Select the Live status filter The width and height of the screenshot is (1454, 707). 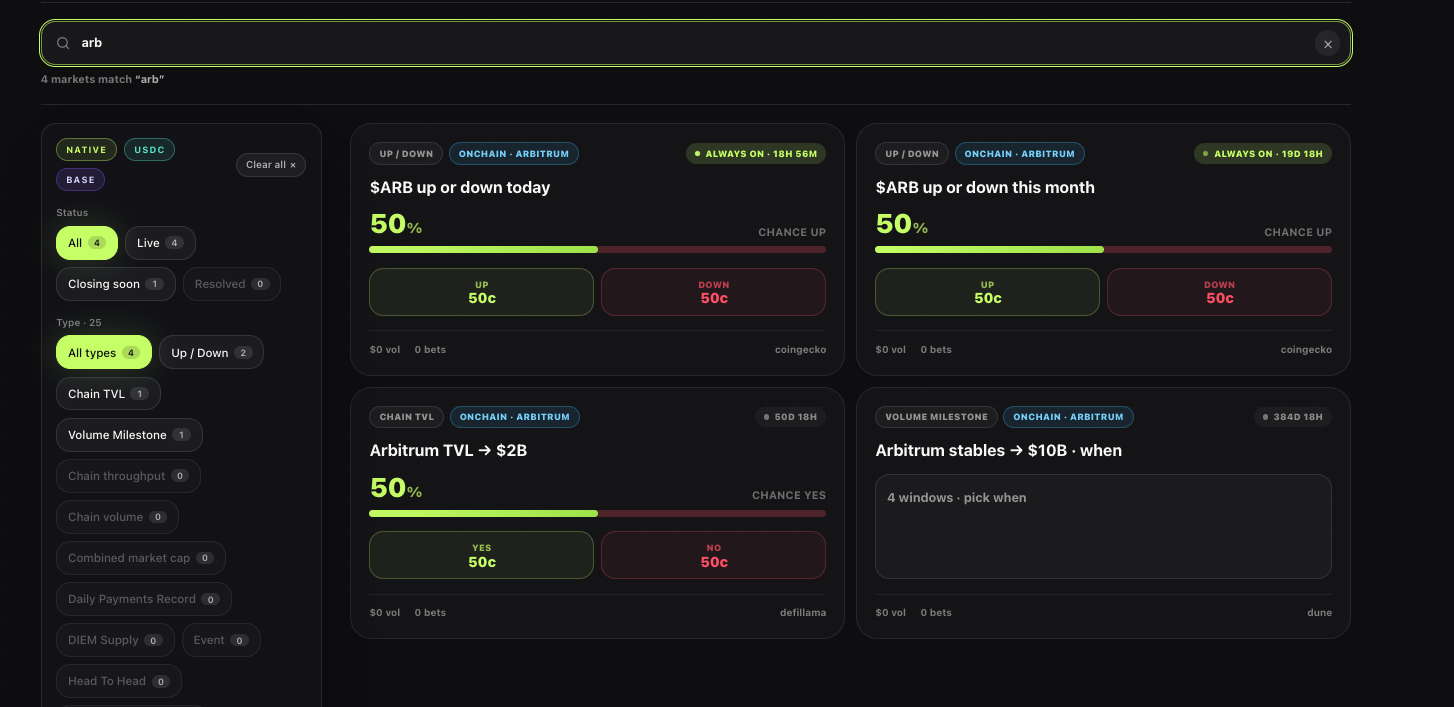tap(160, 243)
